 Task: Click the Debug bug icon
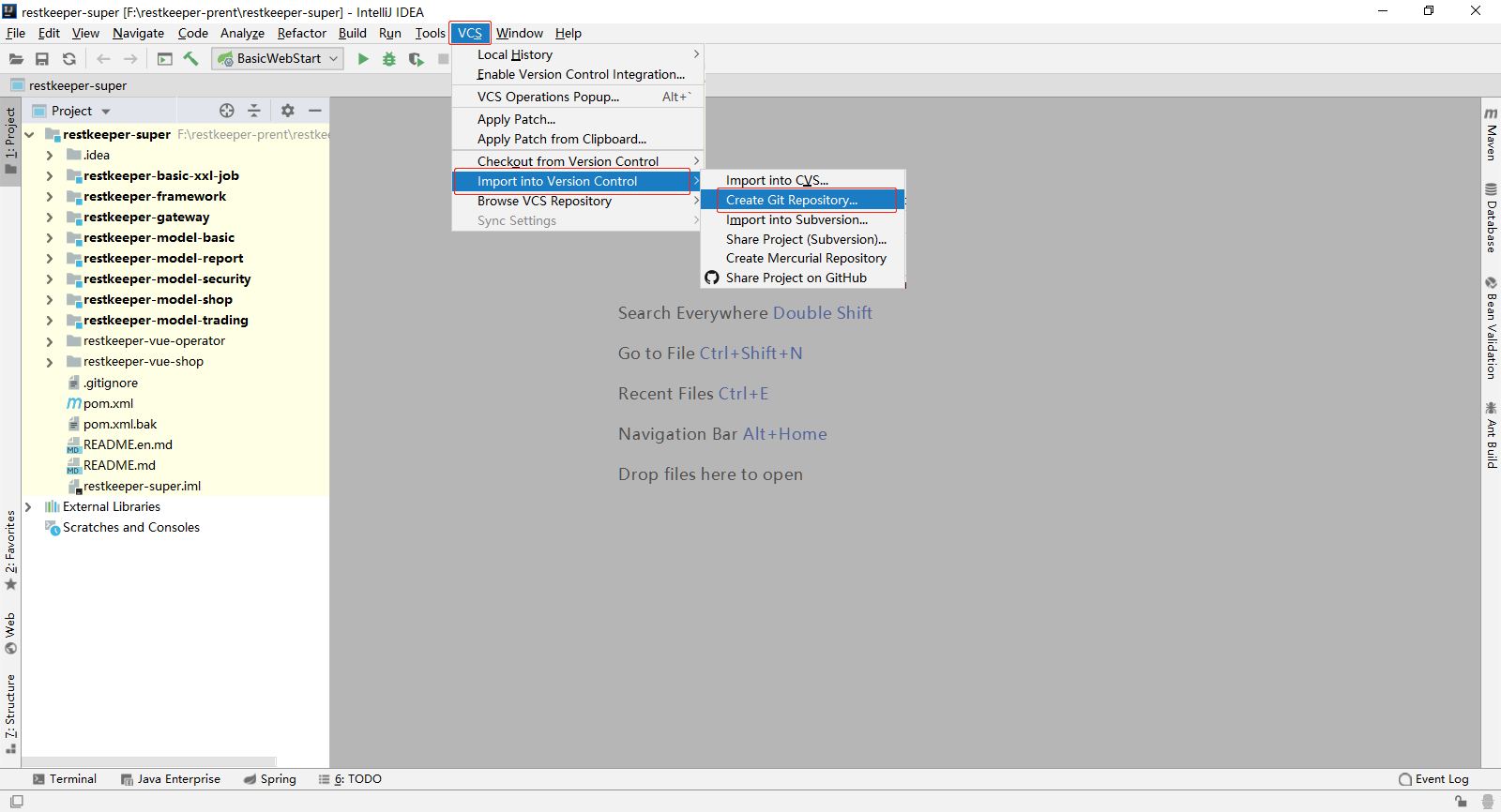[x=389, y=59]
